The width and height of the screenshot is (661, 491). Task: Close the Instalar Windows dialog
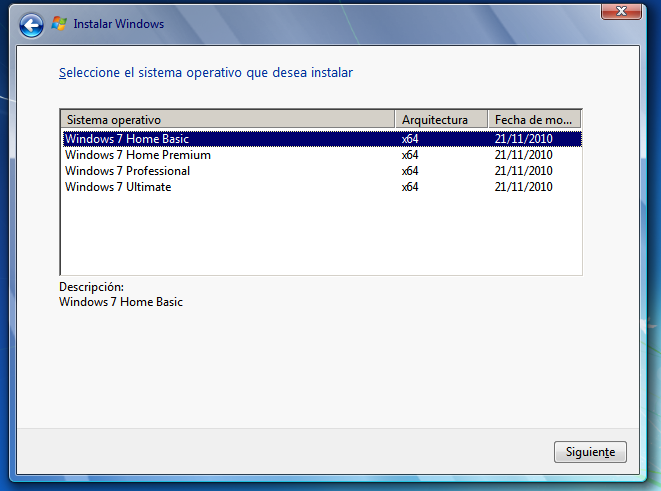coord(621,11)
